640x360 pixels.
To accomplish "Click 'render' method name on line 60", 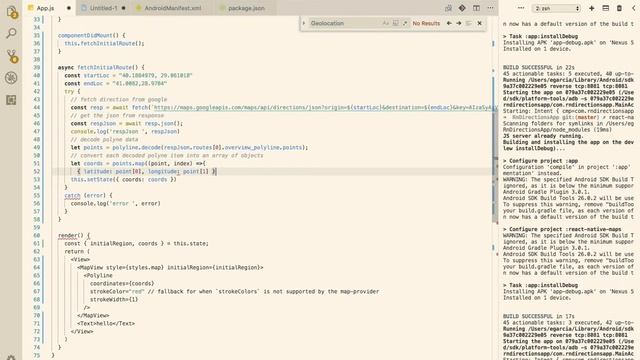I will [x=67, y=236].
